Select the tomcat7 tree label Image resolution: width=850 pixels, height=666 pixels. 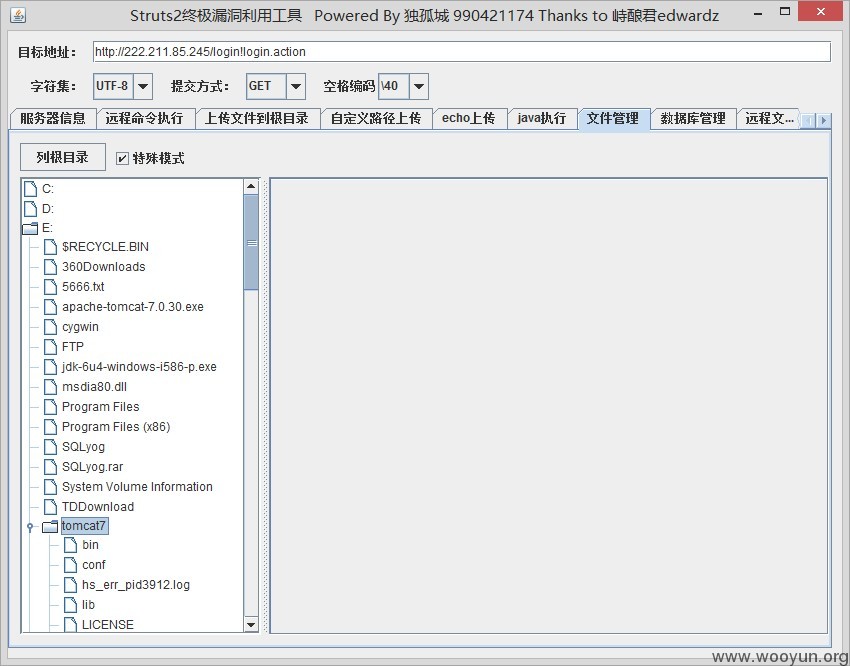tap(84, 526)
